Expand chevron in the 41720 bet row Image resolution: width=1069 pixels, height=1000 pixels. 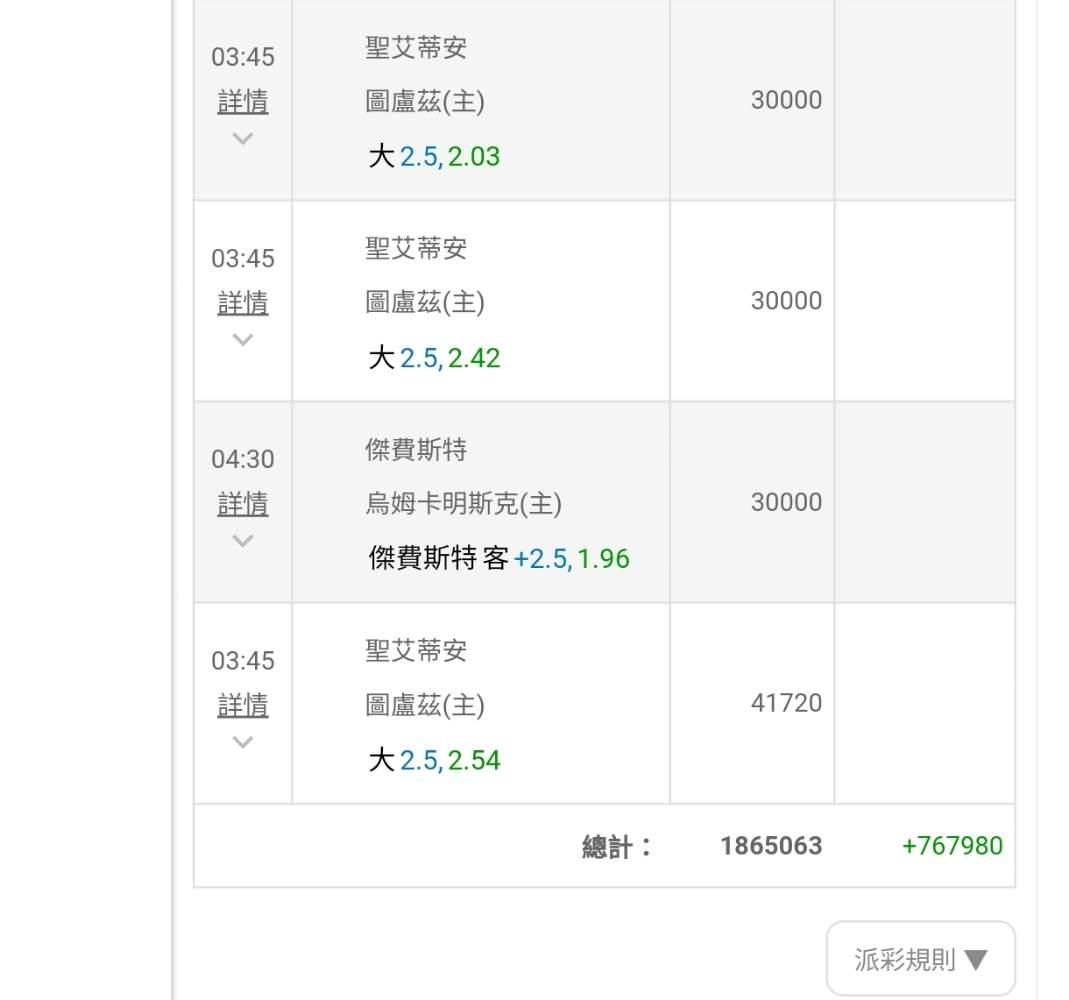point(242,742)
